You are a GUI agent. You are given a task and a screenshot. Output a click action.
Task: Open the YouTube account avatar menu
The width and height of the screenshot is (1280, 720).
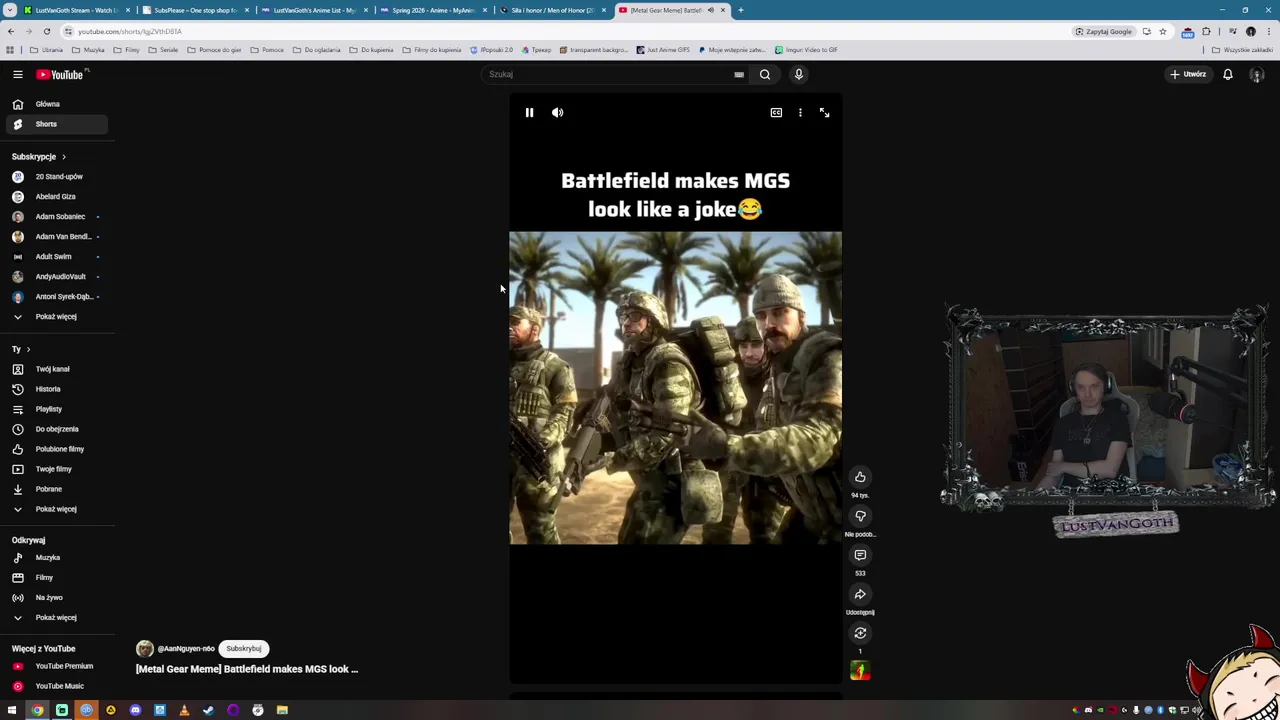coord(1257,74)
